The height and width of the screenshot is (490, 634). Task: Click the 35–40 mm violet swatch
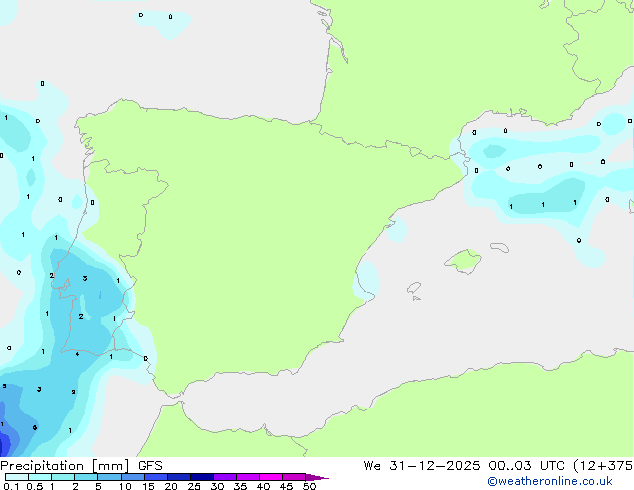pyautogui.click(x=247, y=477)
